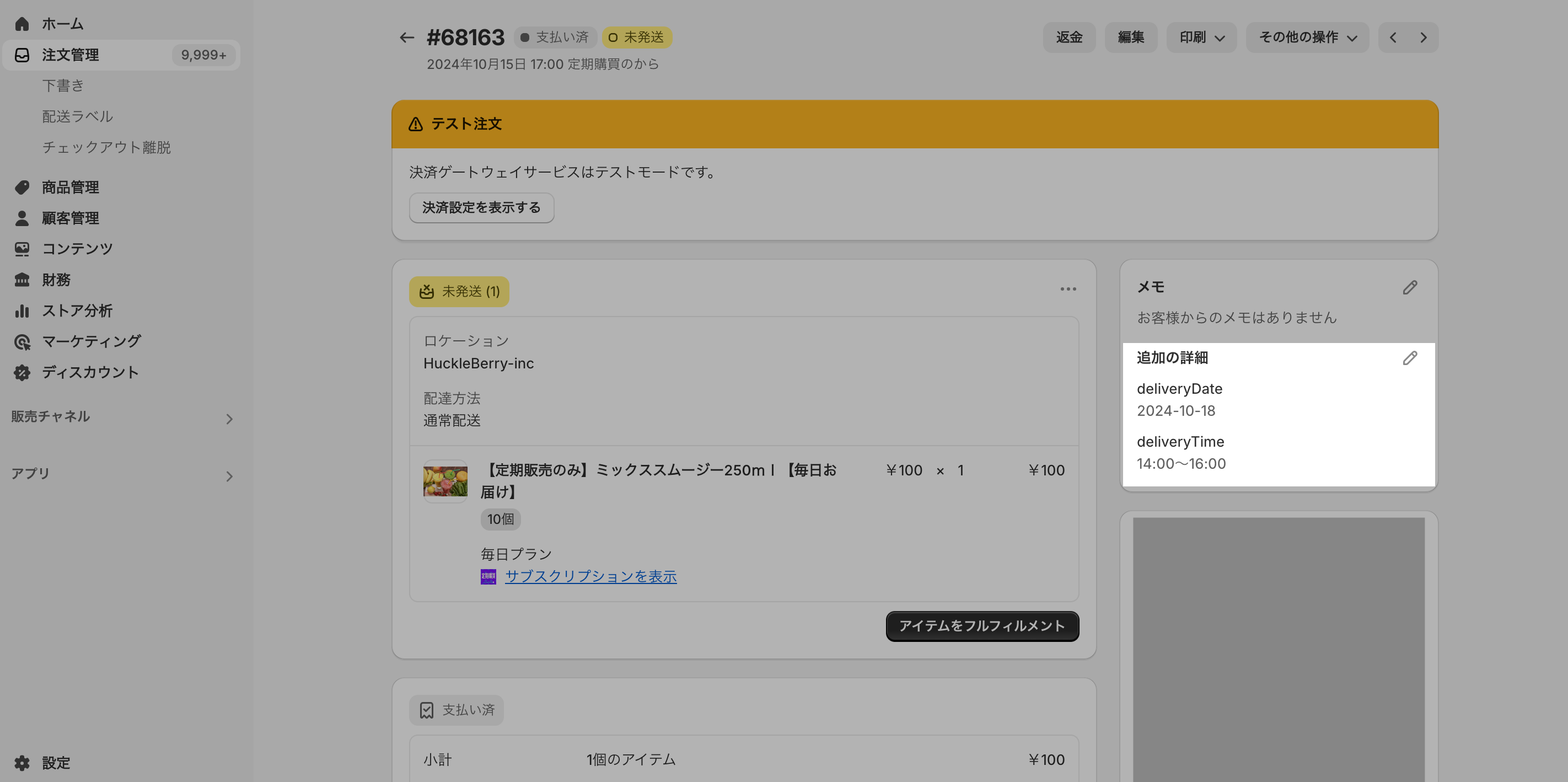This screenshot has height=782, width=1568.
Task: Click the pencil icon beside 追加の詳細
Action: pos(1410,358)
